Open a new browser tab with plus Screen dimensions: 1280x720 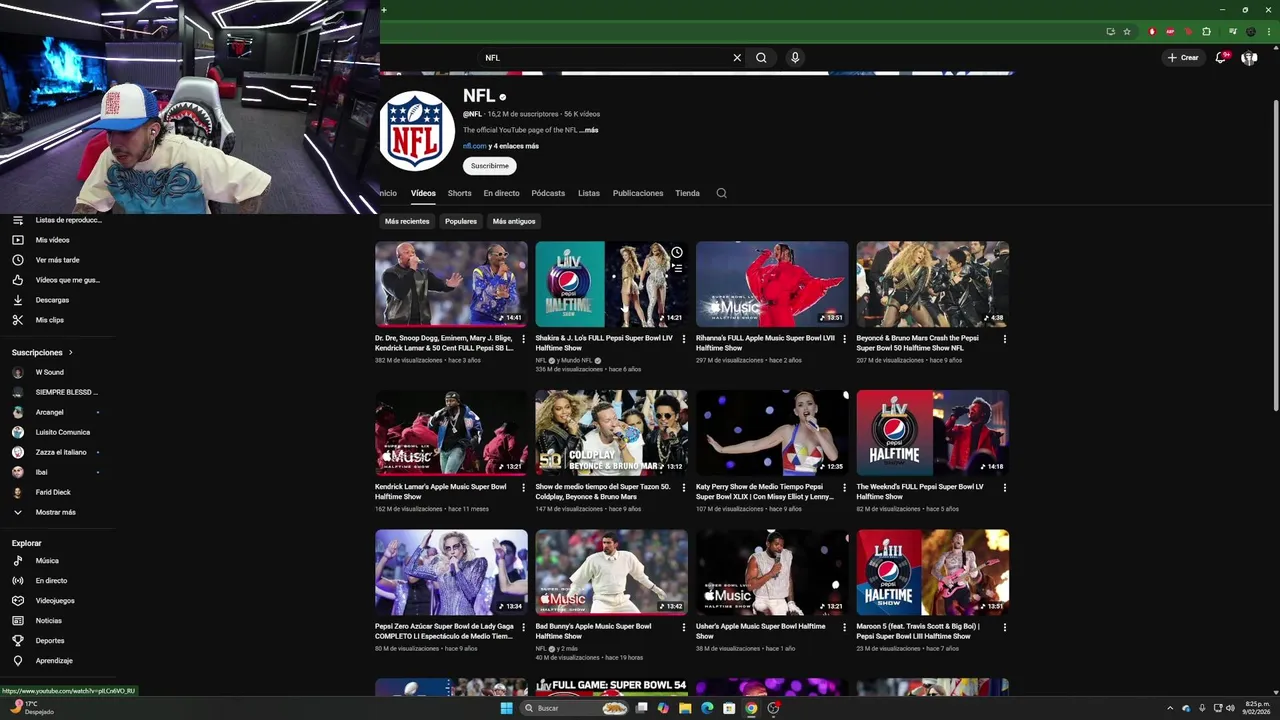(384, 10)
